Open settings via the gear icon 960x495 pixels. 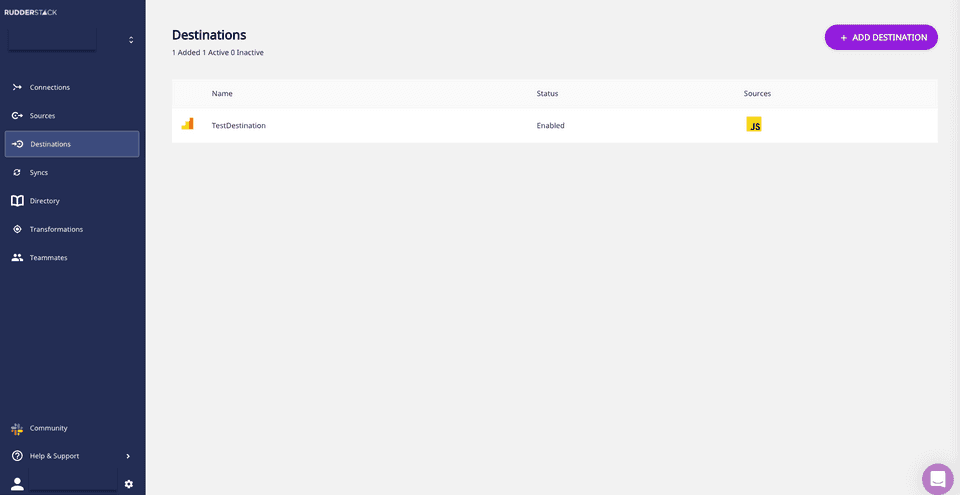point(128,484)
